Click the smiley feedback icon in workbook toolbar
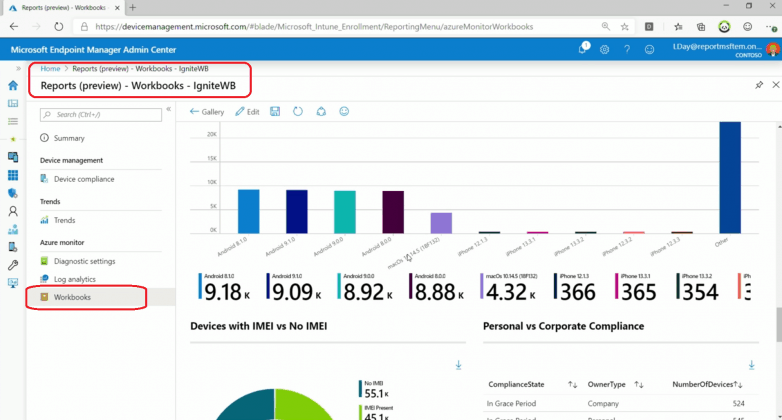Screen dimensions: 782x420 coord(345,112)
